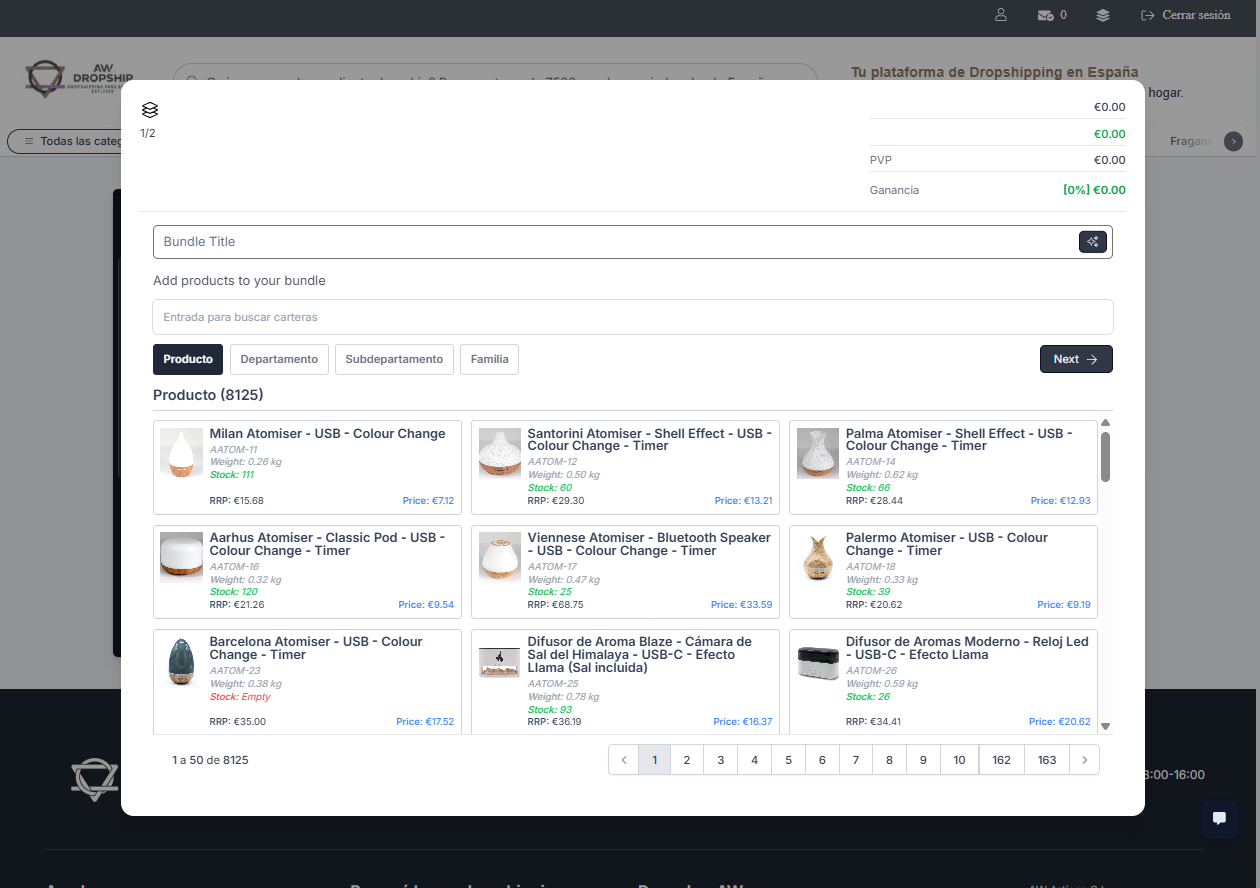The image size is (1260, 888).
Task: Open the chat support widget
Action: [1219, 817]
